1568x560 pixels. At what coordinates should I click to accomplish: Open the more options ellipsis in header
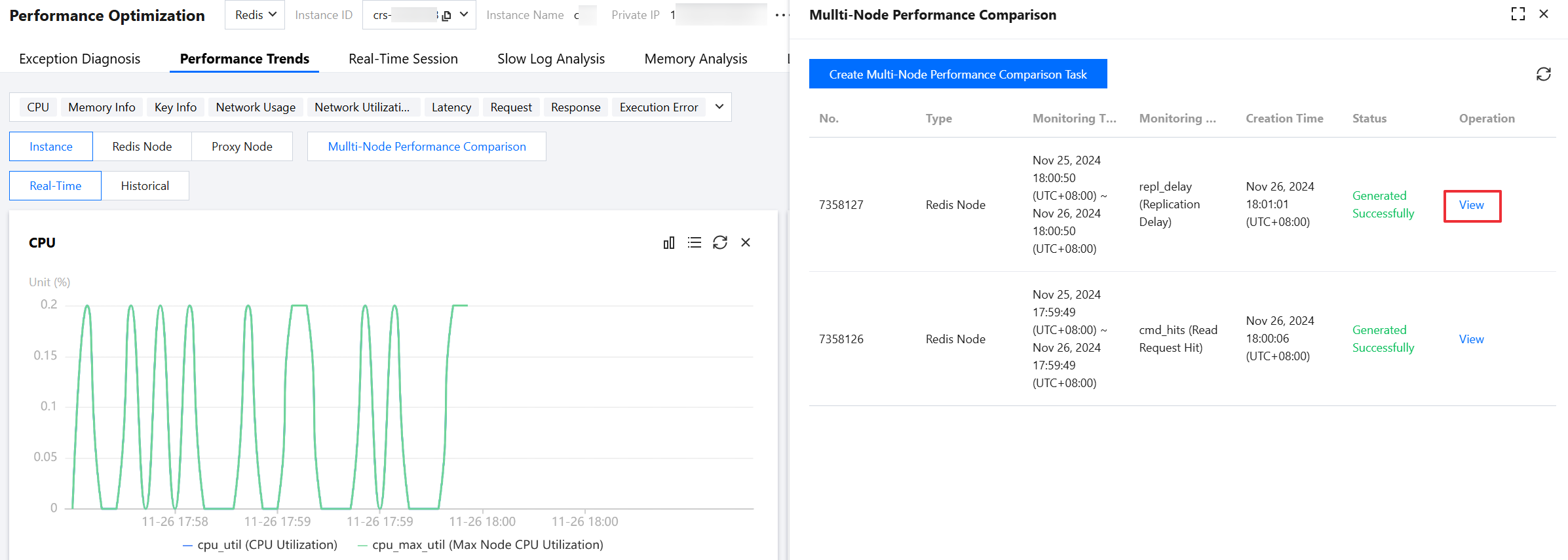point(780,15)
